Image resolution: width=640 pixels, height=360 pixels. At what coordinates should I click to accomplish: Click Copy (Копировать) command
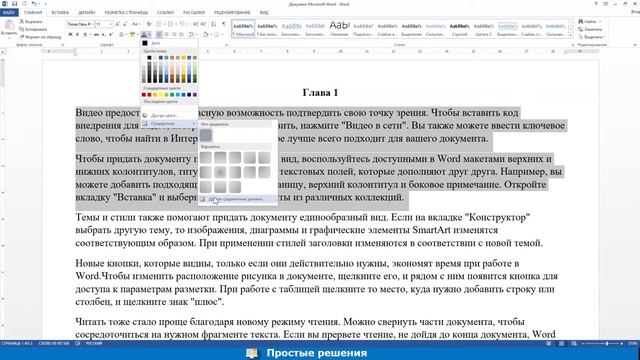coord(33,29)
